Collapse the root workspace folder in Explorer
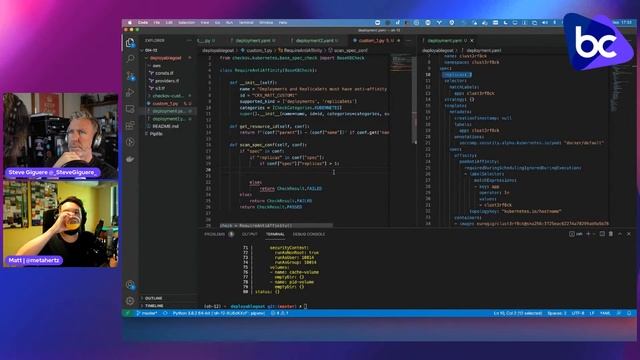Screen dimensions: 640x360 tap(168, 50)
